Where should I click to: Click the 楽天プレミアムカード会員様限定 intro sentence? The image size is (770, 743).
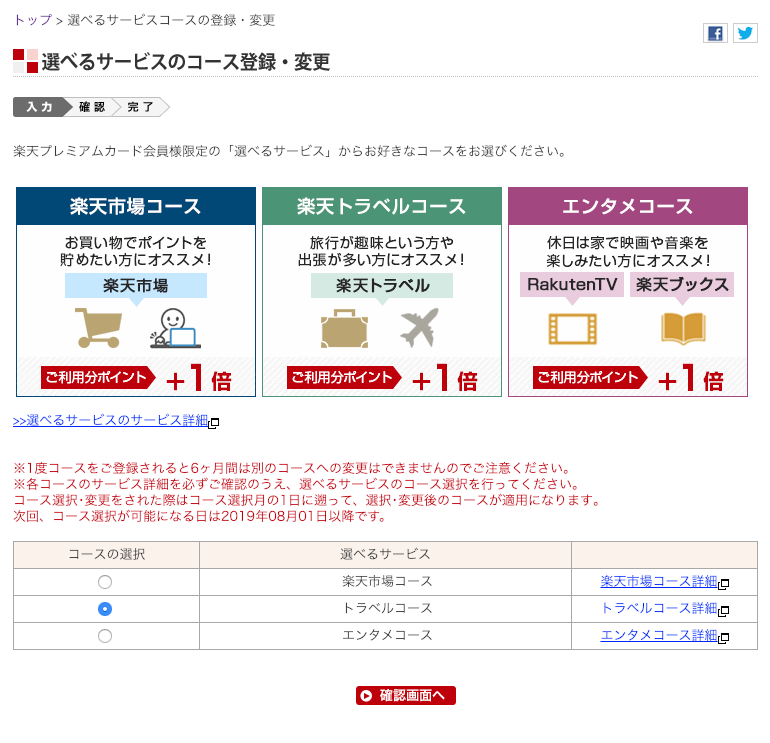click(290, 151)
